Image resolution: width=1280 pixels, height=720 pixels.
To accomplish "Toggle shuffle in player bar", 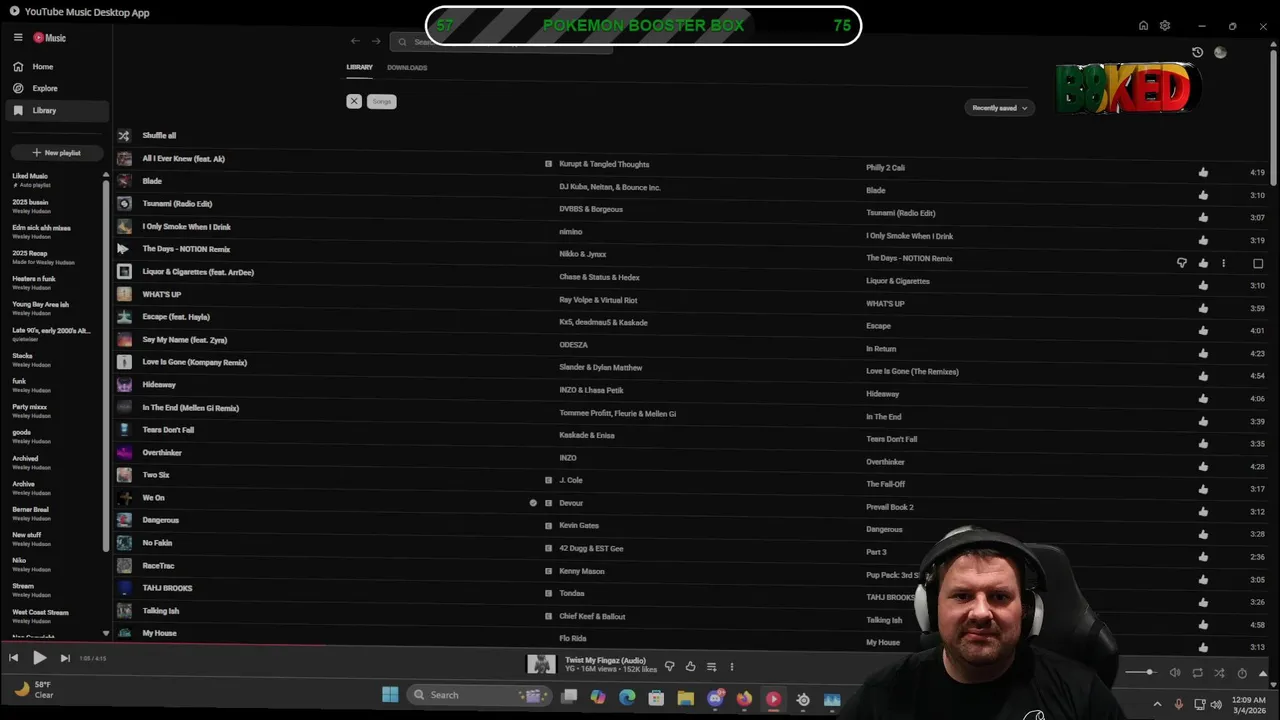I will tap(1220, 673).
